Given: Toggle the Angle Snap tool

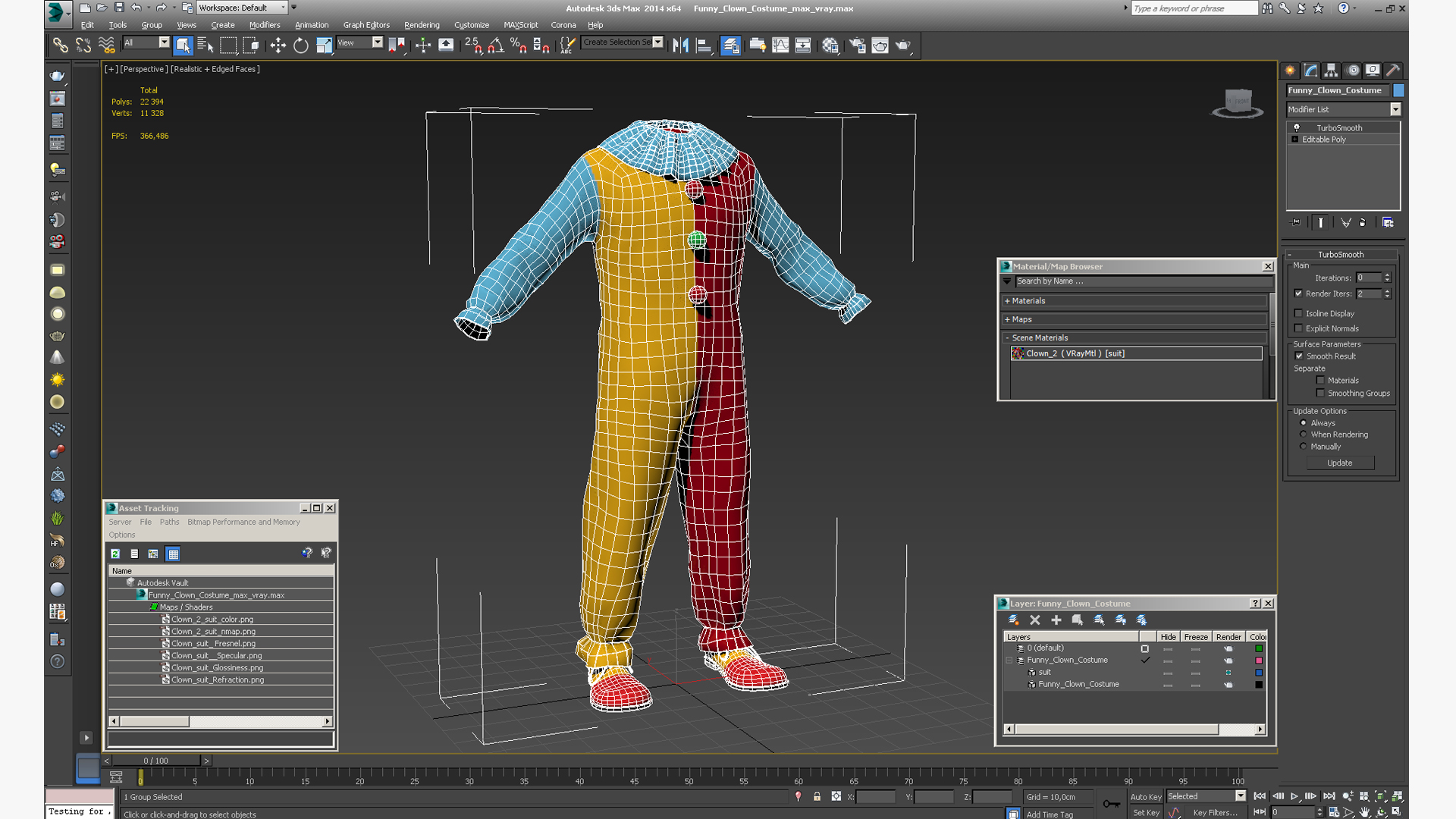Looking at the screenshot, I should pos(496,45).
